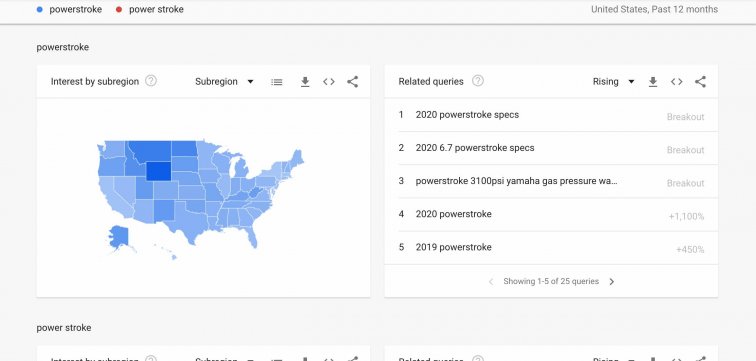The width and height of the screenshot is (756, 361).
Task: Share the Interest by subregion card
Action: click(352, 82)
